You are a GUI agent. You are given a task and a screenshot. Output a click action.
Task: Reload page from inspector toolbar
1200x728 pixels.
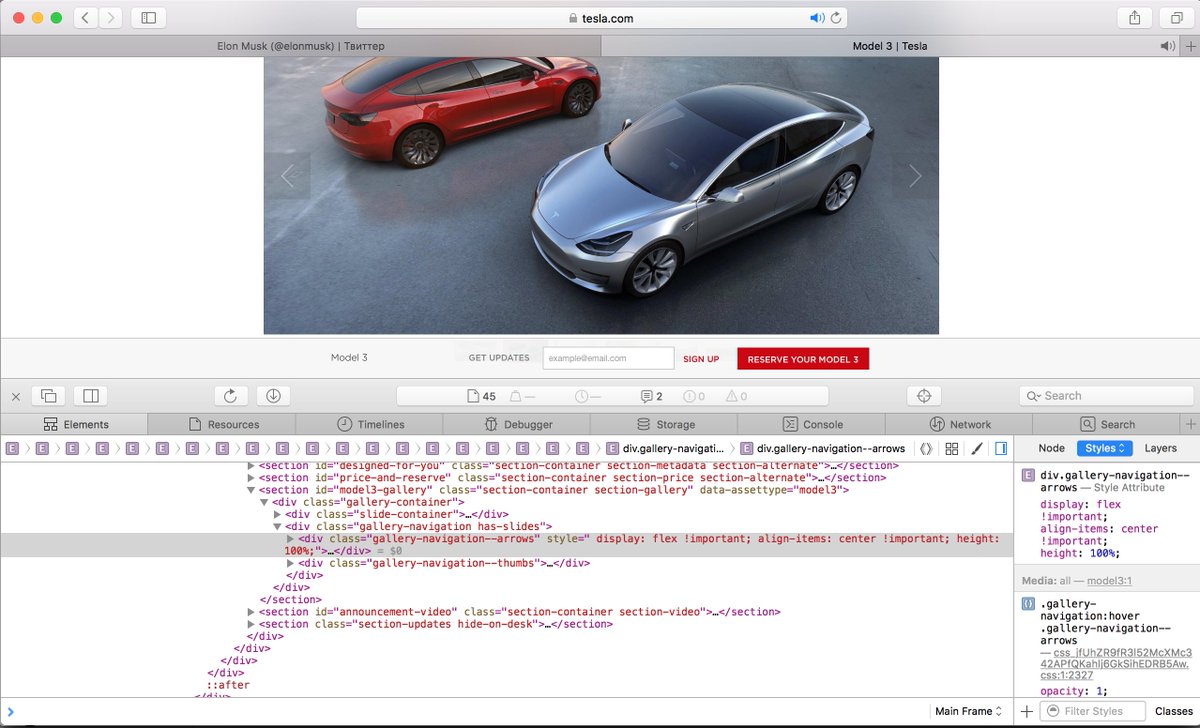click(230, 396)
